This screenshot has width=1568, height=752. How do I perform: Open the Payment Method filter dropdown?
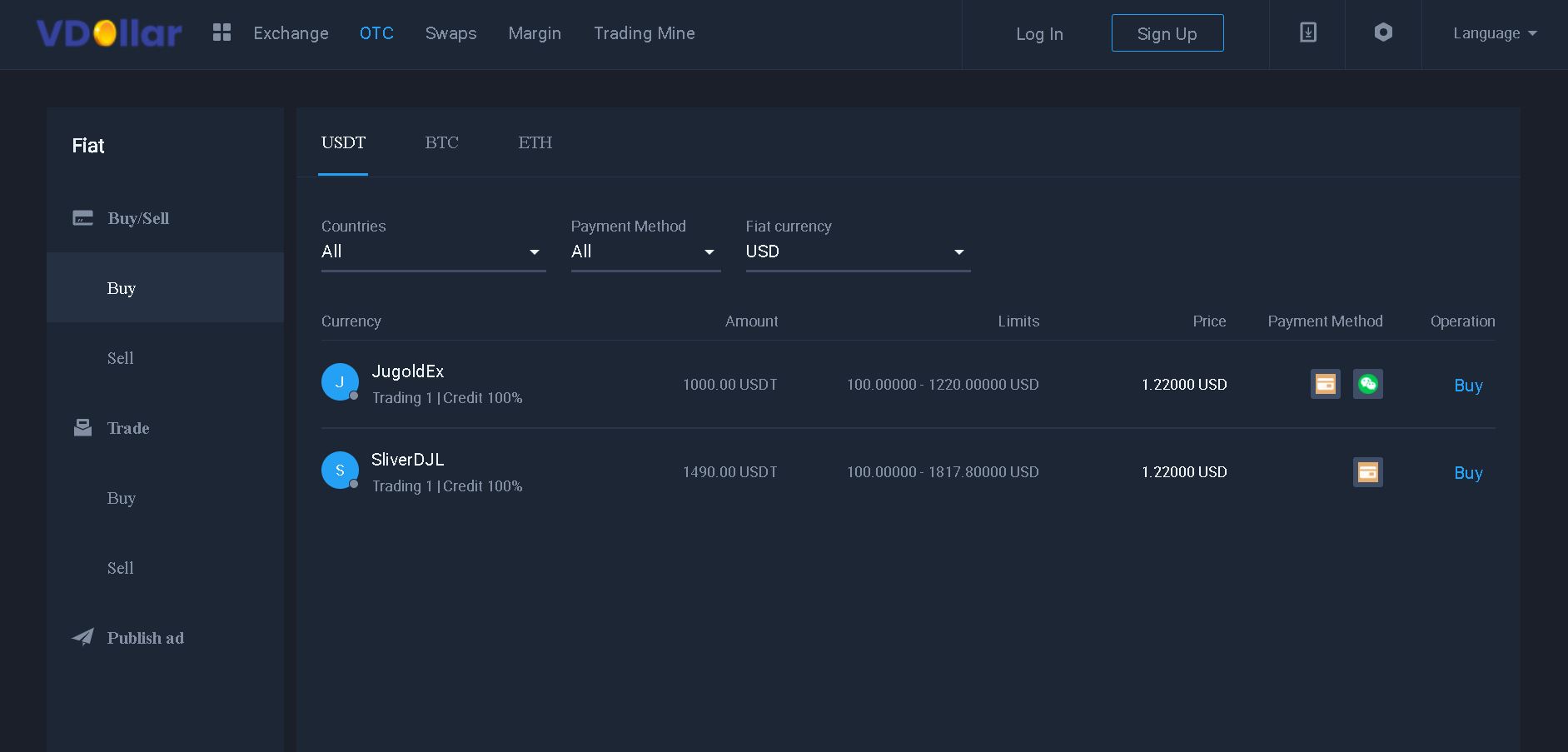click(x=645, y=251)
